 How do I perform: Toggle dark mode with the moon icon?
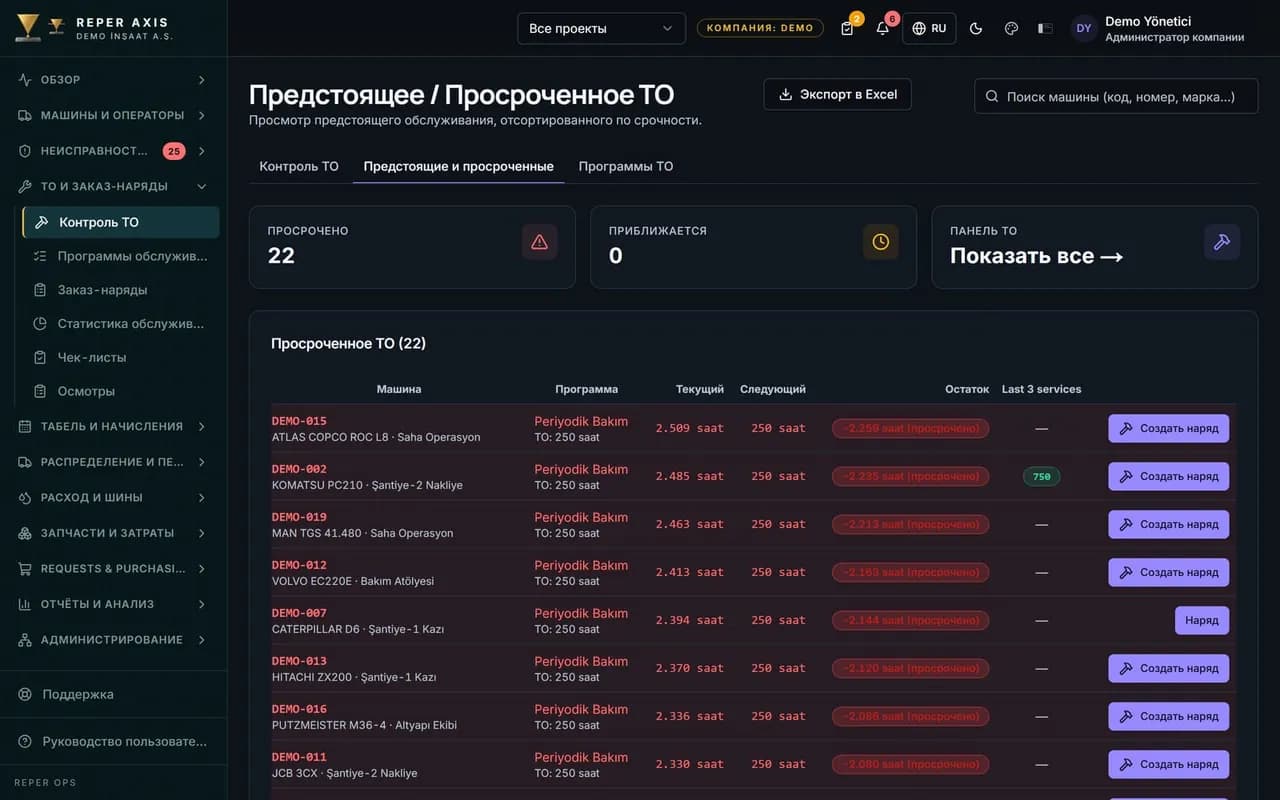(x=976, y=28)
